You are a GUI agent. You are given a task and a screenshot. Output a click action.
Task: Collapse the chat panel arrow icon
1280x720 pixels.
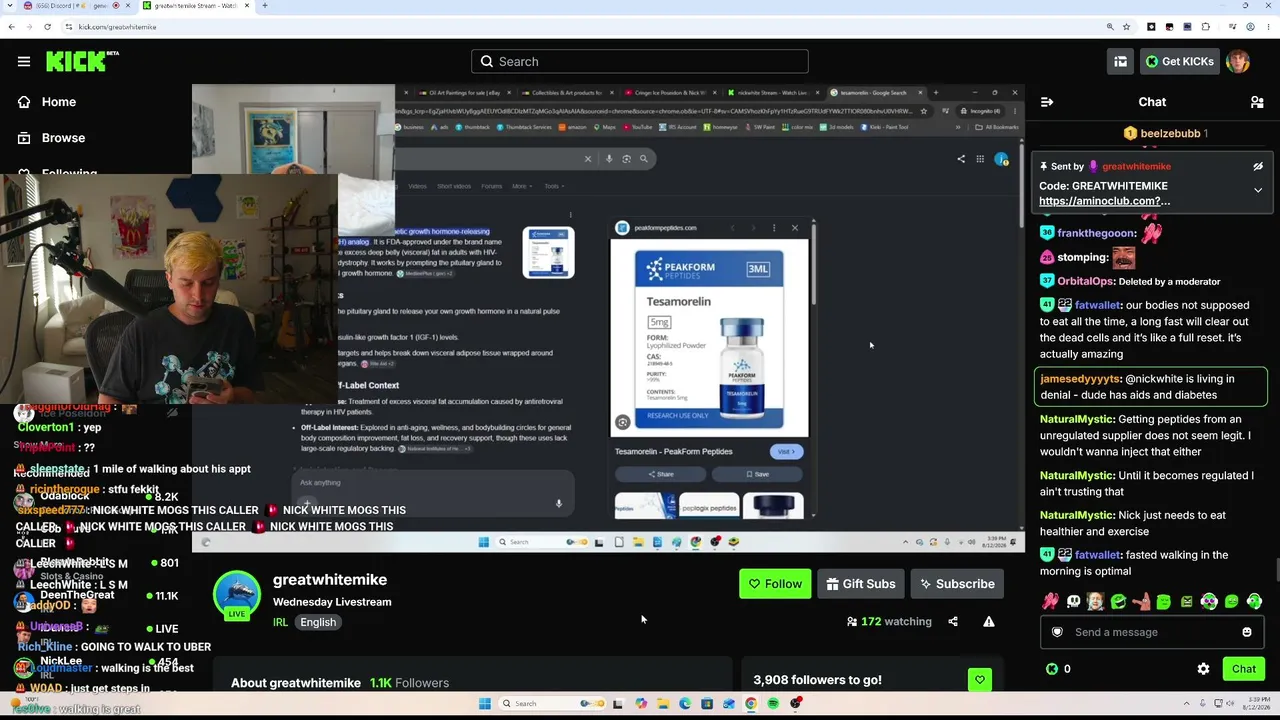tap(1047, 102)
